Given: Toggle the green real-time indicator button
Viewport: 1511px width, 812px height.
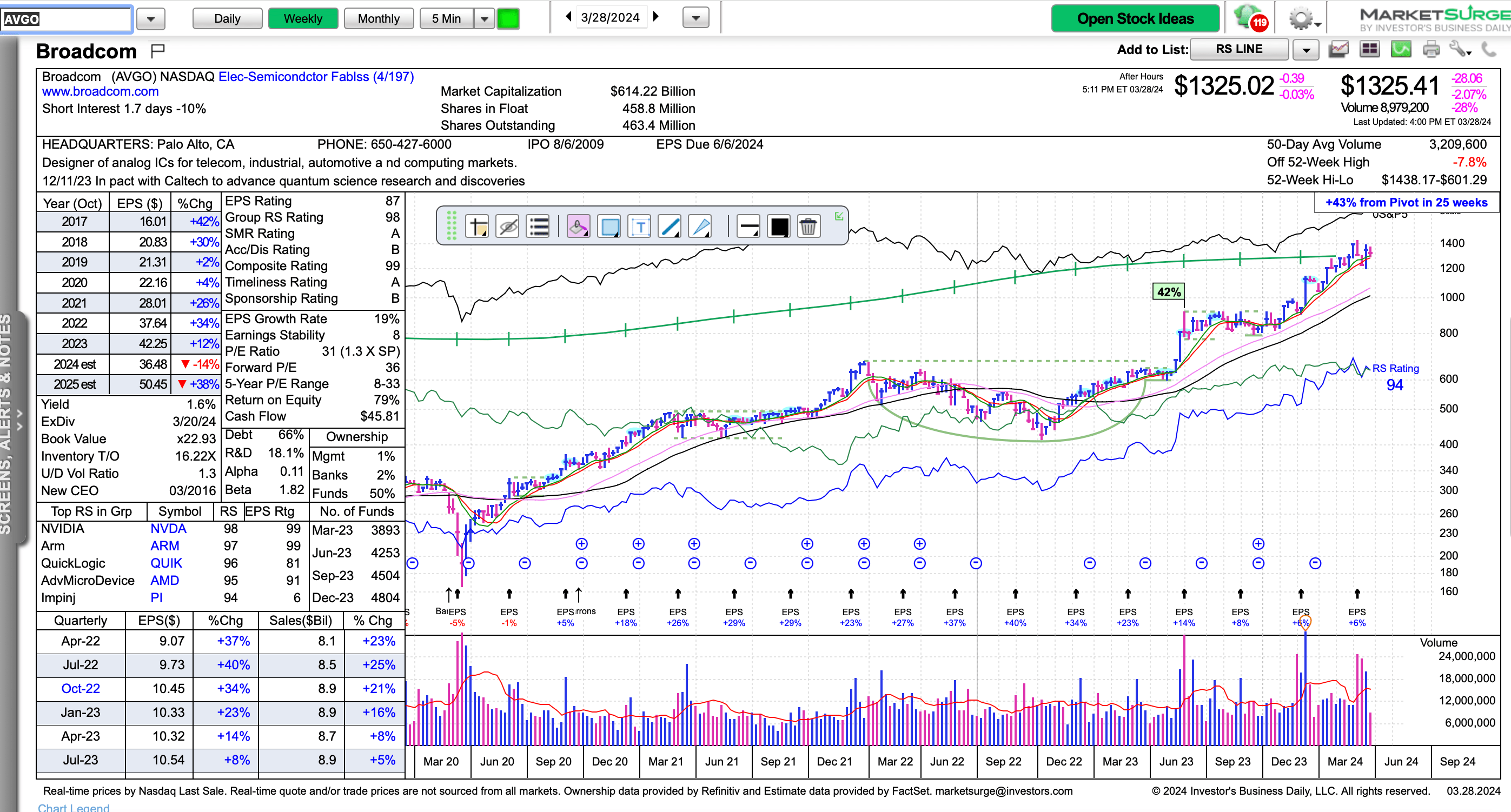Looking at the screenshot, I should (x=508, y=19).
